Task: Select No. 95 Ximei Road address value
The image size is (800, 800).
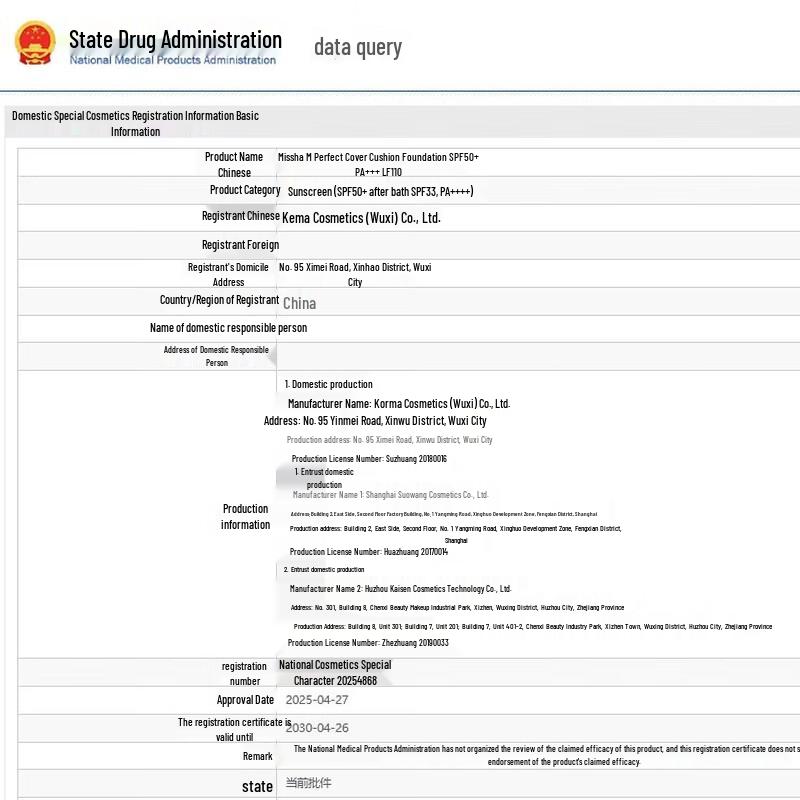Action: coord(355,274)
